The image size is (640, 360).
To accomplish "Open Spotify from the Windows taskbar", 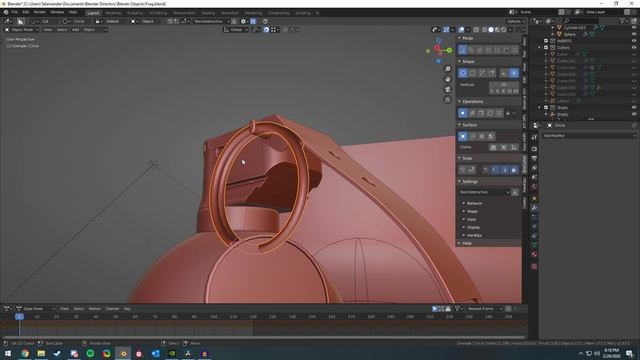I will coord(90,353).
